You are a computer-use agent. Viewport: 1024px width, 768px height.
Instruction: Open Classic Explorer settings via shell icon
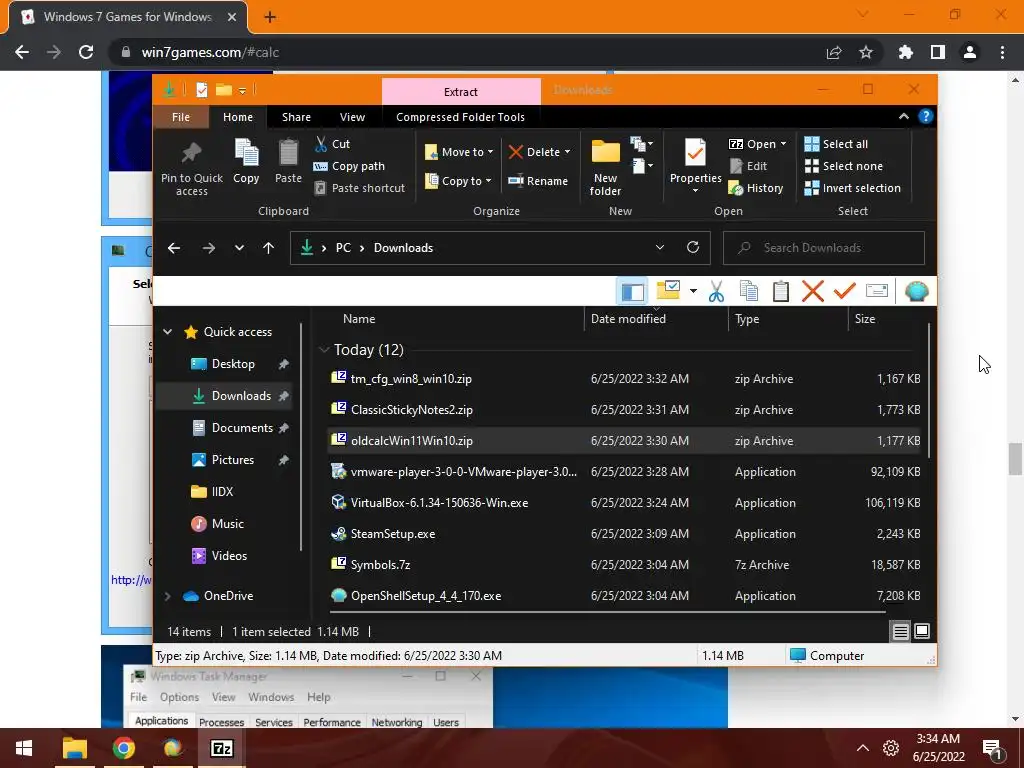pyautogui.click(x=916, y=291)
